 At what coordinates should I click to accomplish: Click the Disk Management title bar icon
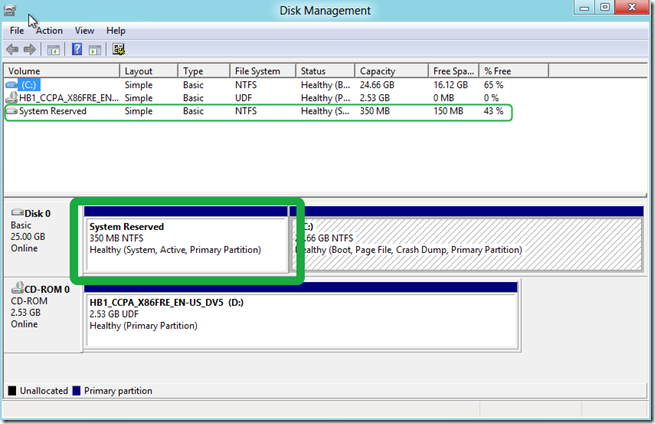tap(10, 10)
